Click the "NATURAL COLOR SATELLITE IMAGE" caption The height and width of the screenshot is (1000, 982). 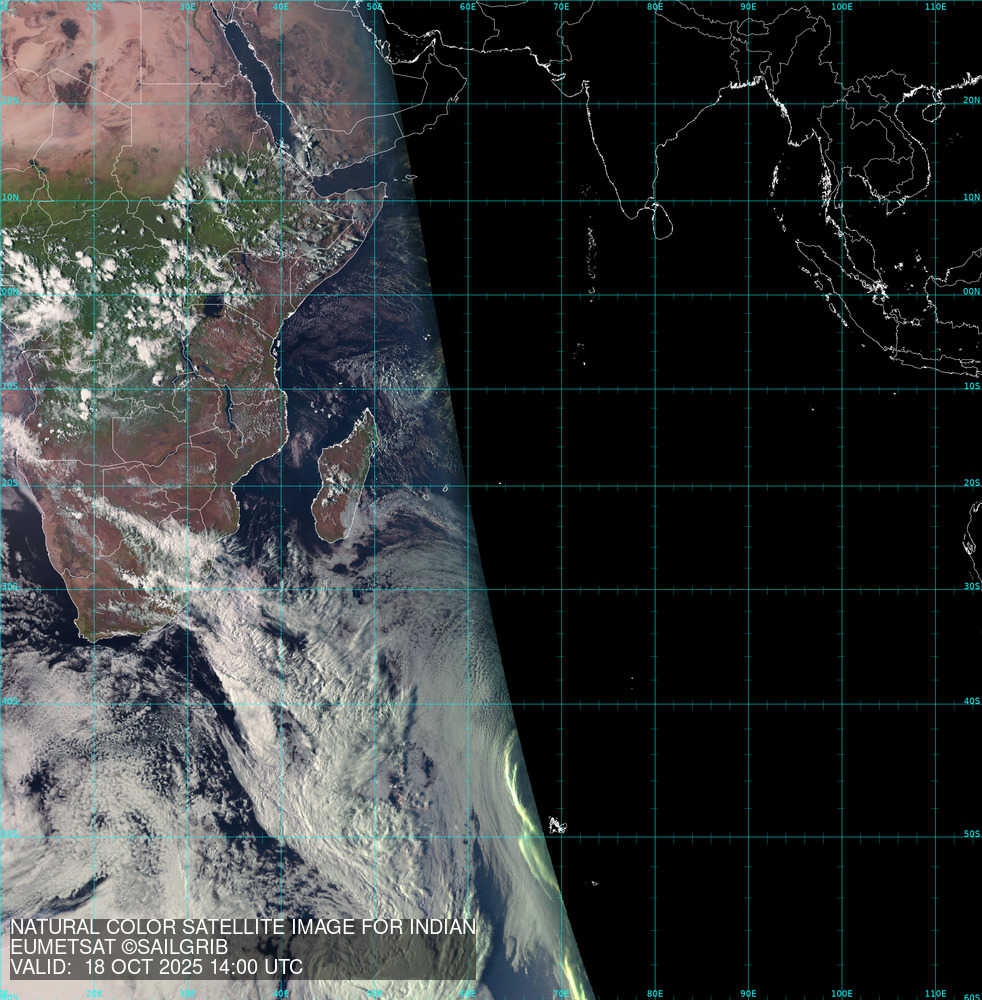point(242,927)
